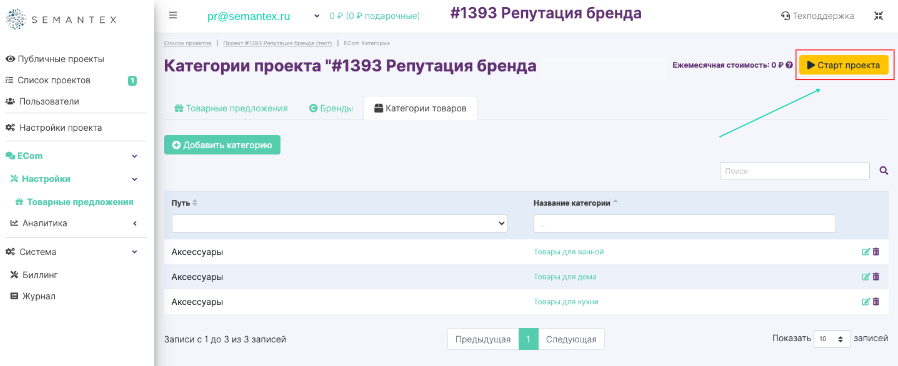Open the Путь filter dropdown

point(340,223)
